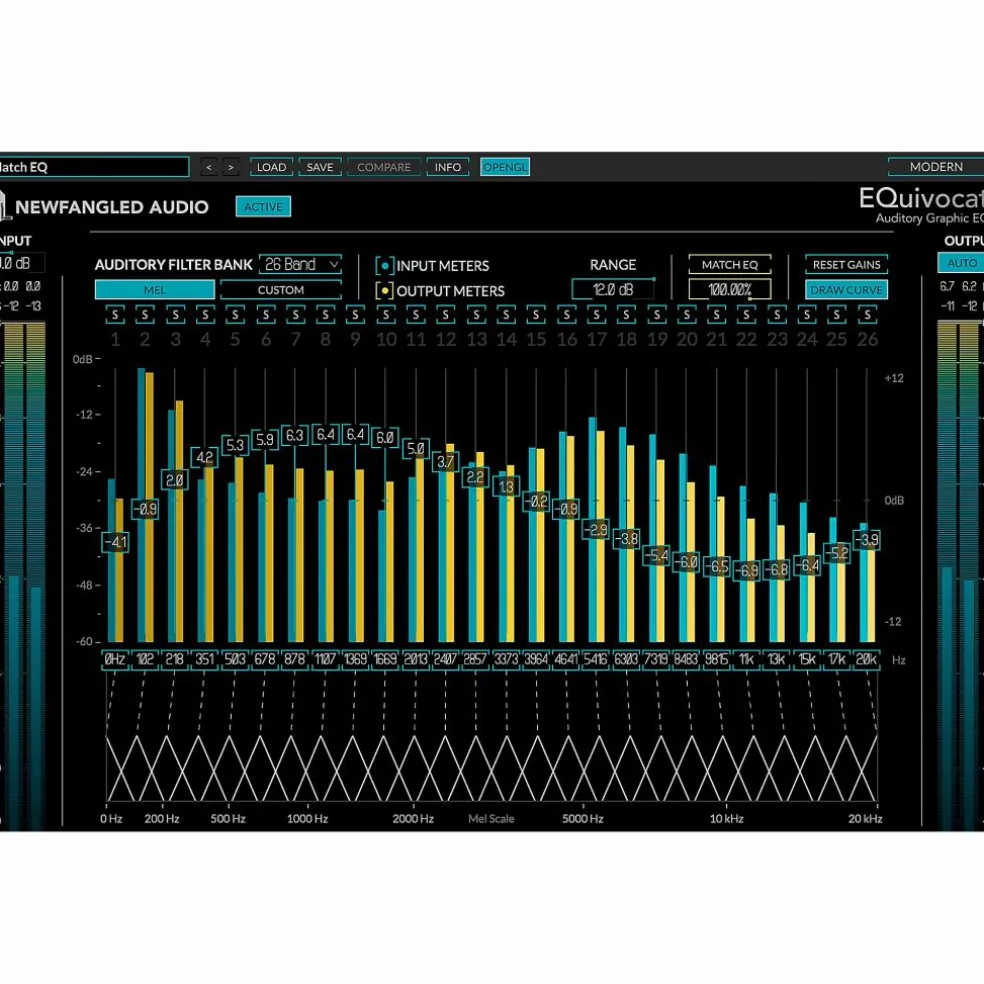This screenshot has height=984, width=984.
Task: Select the CUSTOM scale tab
Action: [x=281, y=290]
